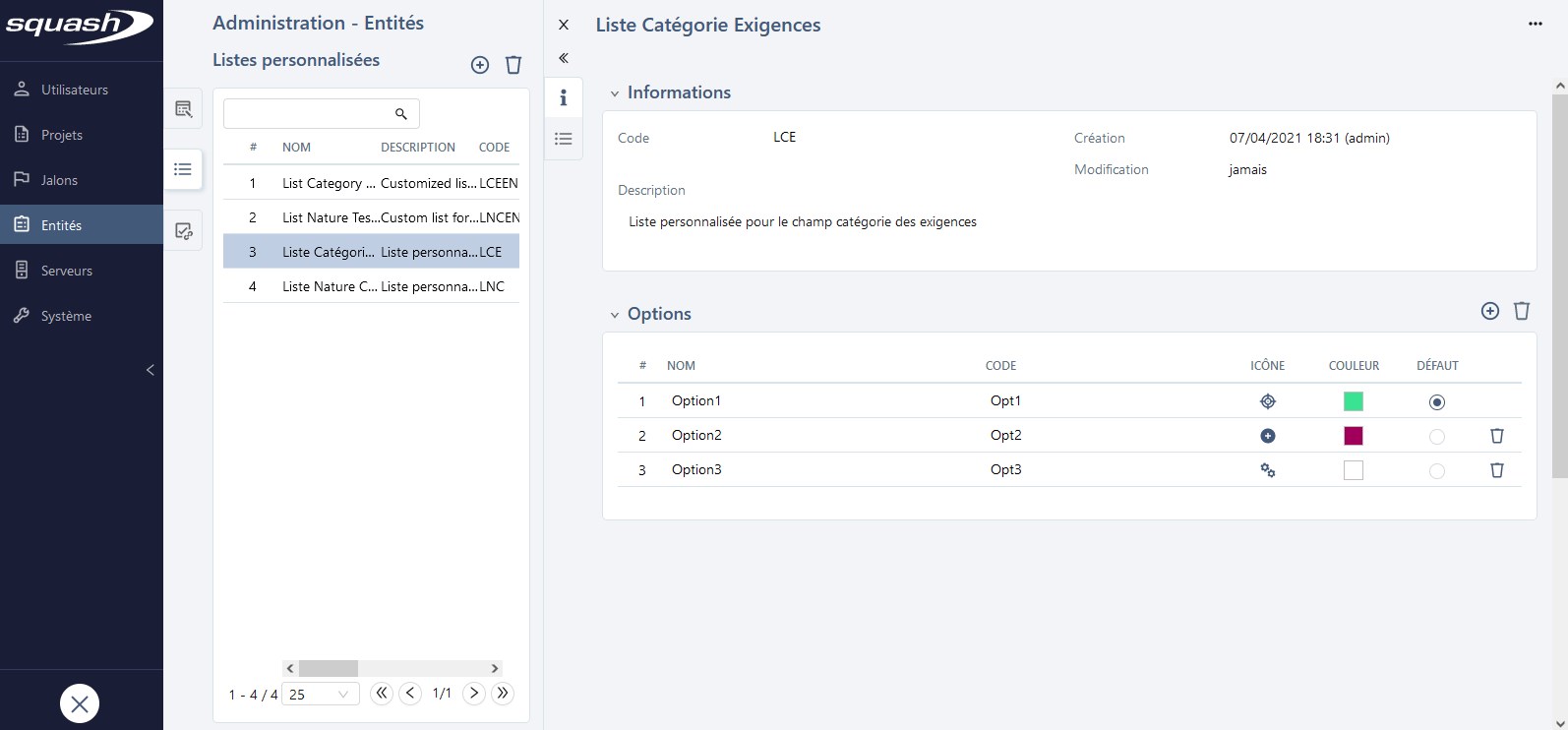Go to the next page of results

pos(474,693)
